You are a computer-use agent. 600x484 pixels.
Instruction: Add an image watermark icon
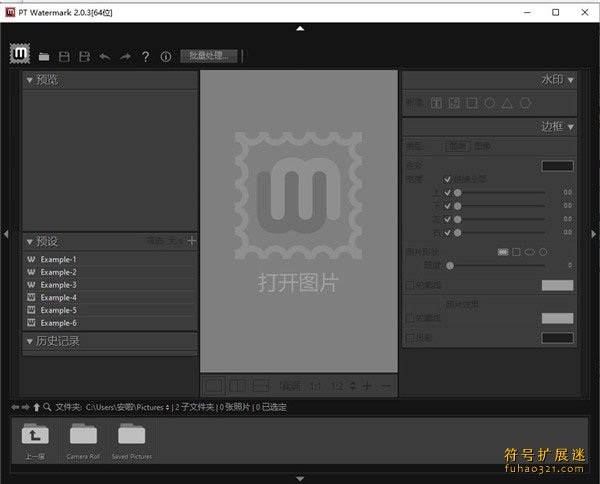(454, 103)
